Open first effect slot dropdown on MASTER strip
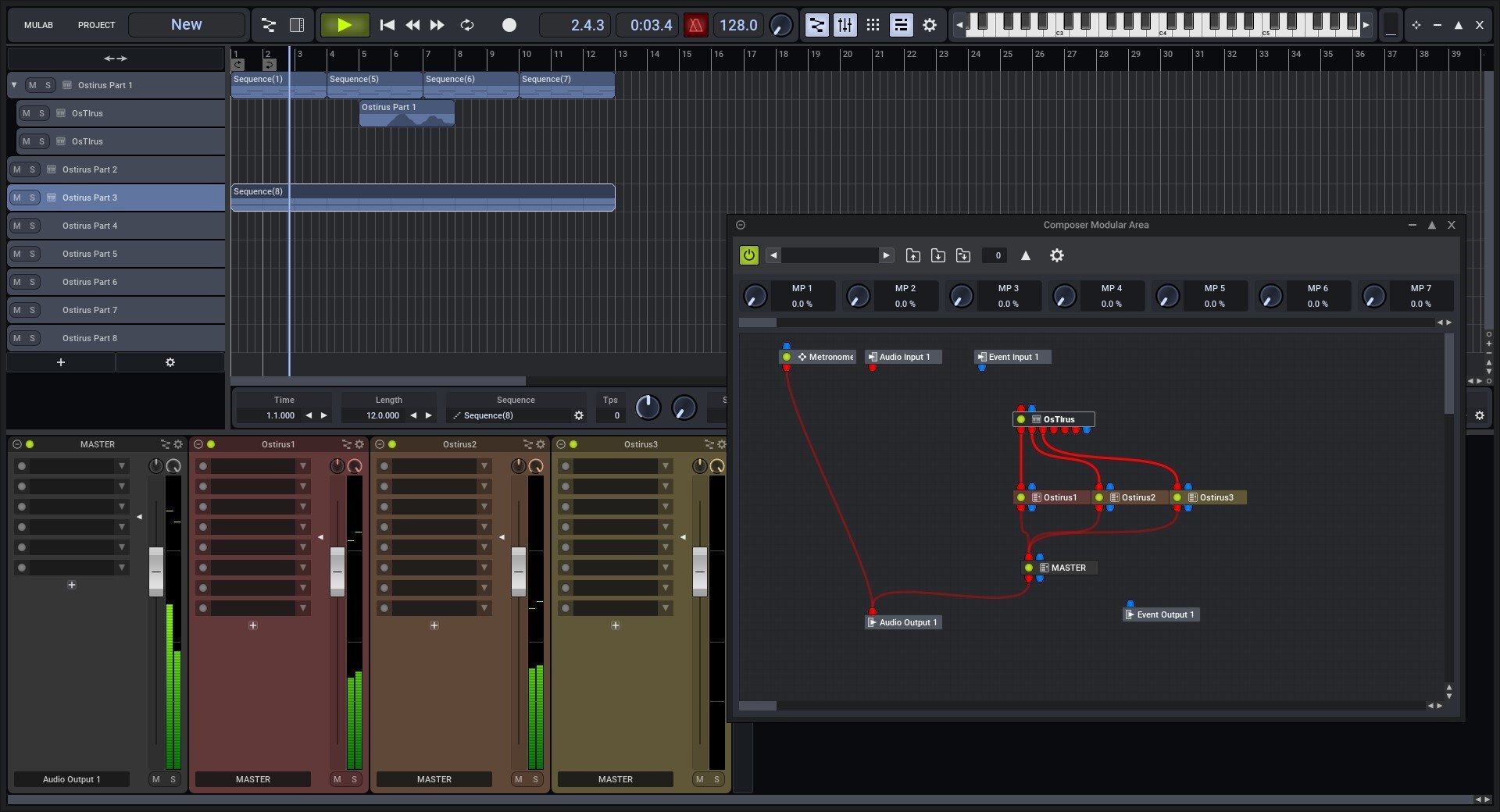This screenshot has width=1500, height=812. [x=122, y=466]
